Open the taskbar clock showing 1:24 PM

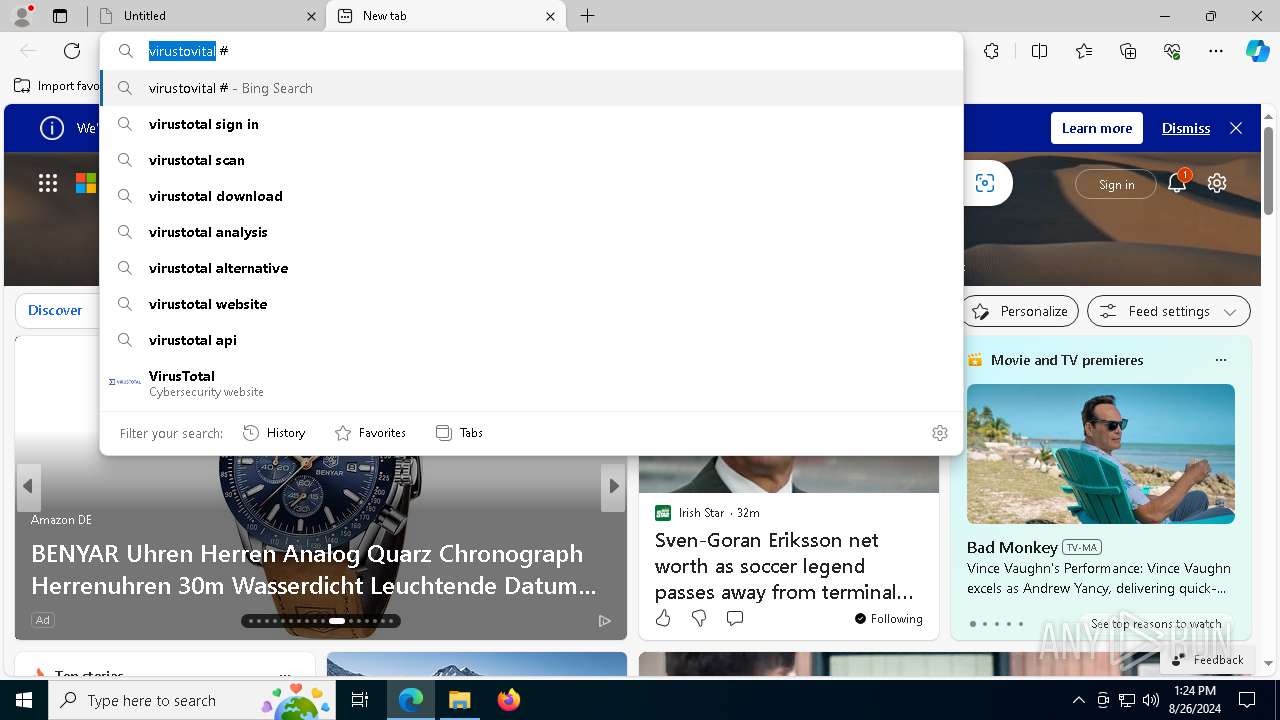pyautogui.click(x=1195, y=700)
